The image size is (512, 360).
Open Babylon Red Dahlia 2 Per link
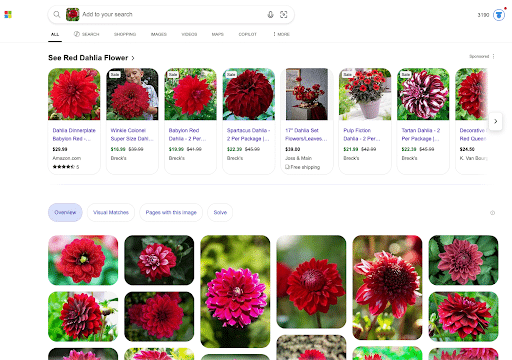[x=187, y=134]
